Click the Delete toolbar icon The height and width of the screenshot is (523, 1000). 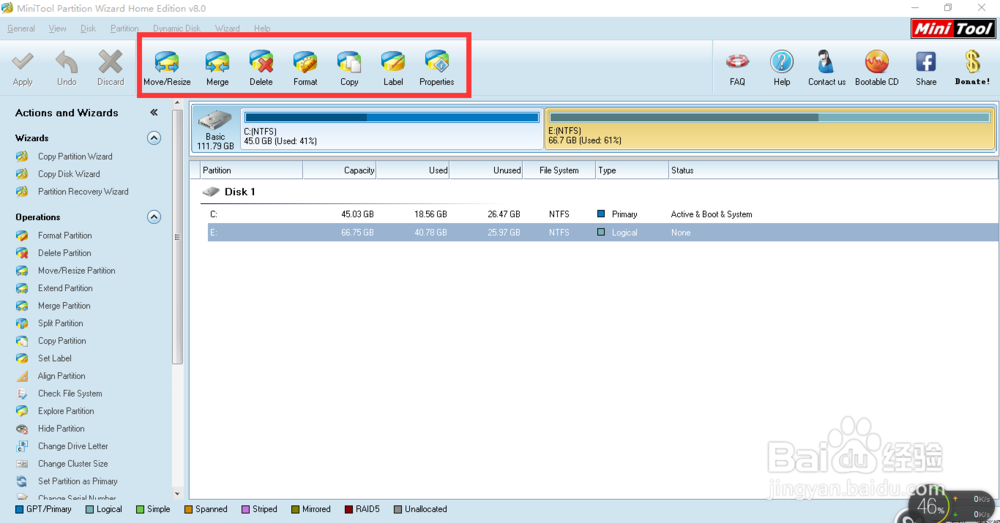tap(261, 62)
